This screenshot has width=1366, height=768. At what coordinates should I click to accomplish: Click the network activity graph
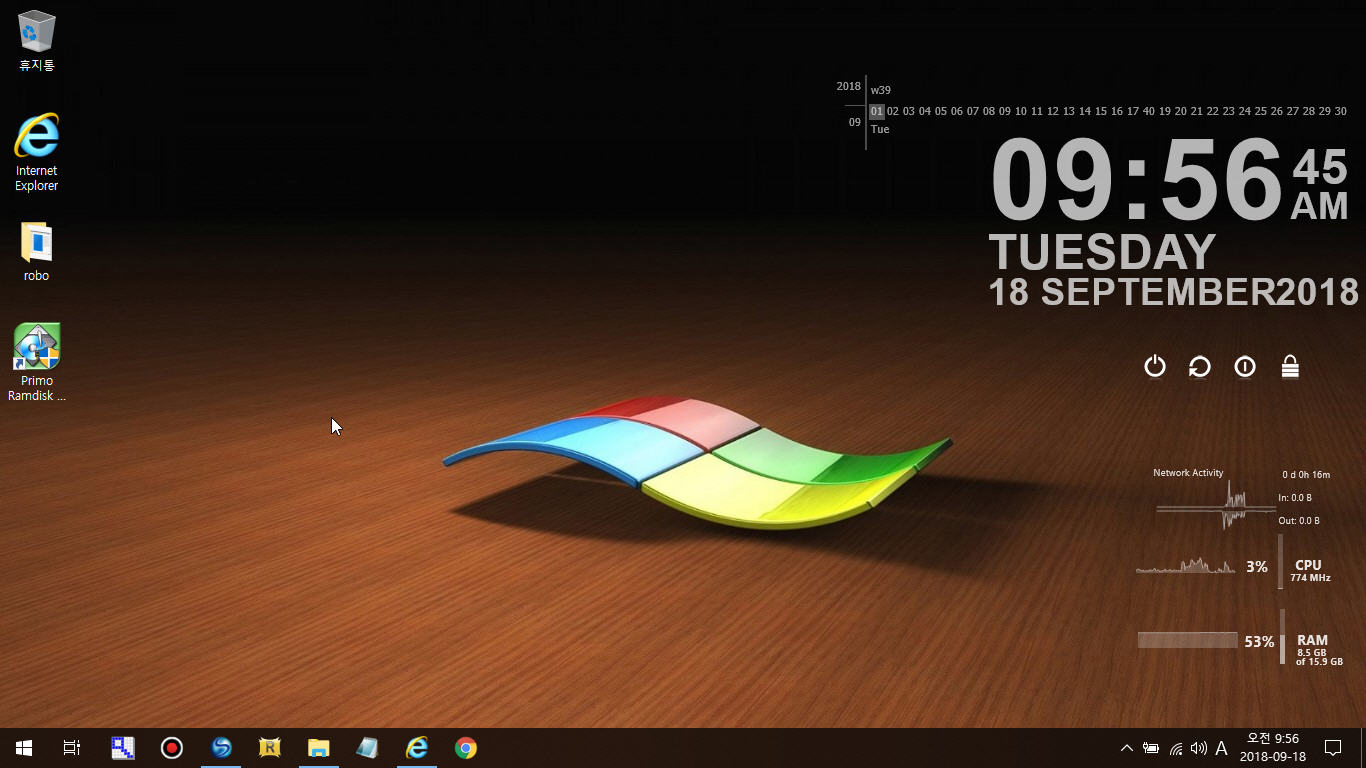pos(1214,507)
